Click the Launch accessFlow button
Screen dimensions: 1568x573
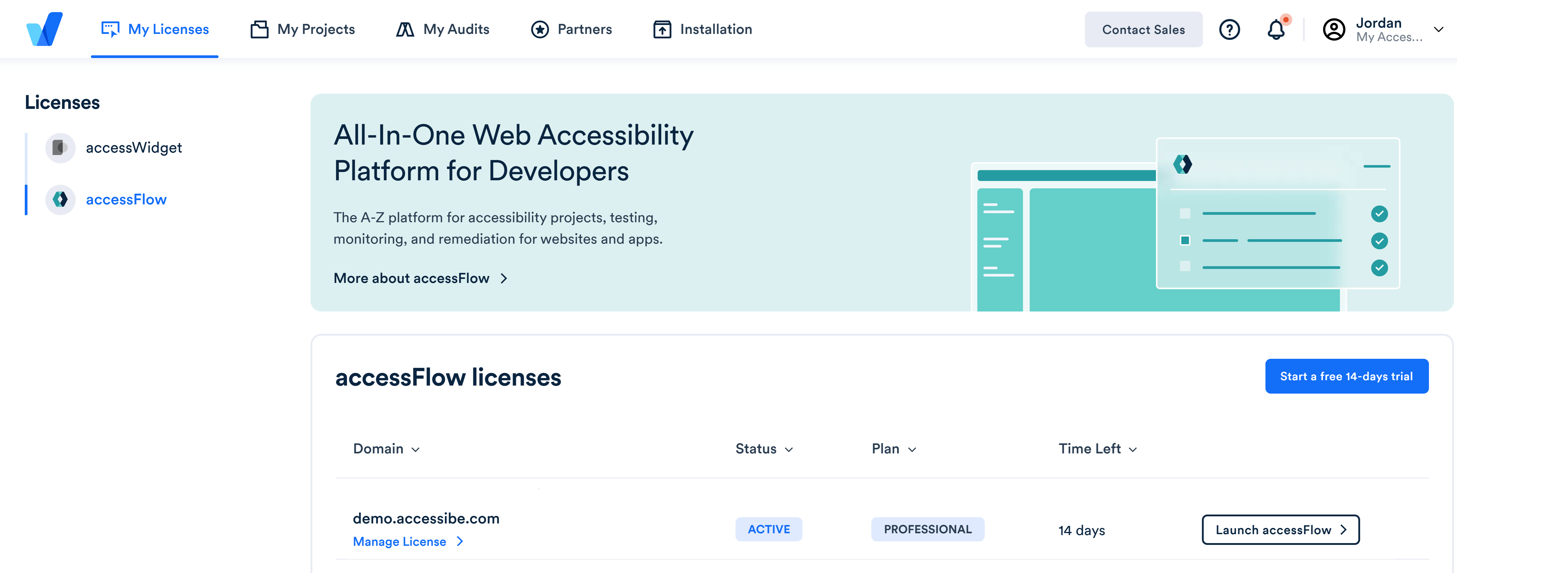(x=1280, y=529)
